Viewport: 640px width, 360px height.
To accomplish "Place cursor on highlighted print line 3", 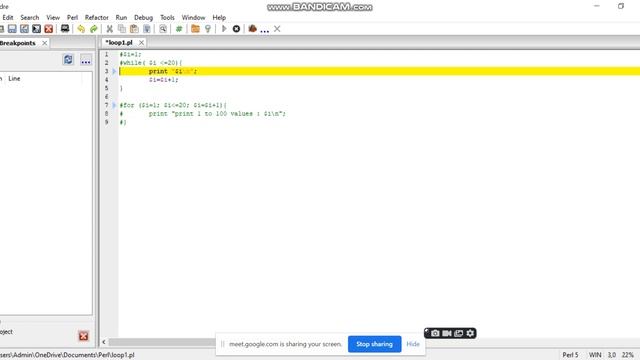I will [380, 71].
